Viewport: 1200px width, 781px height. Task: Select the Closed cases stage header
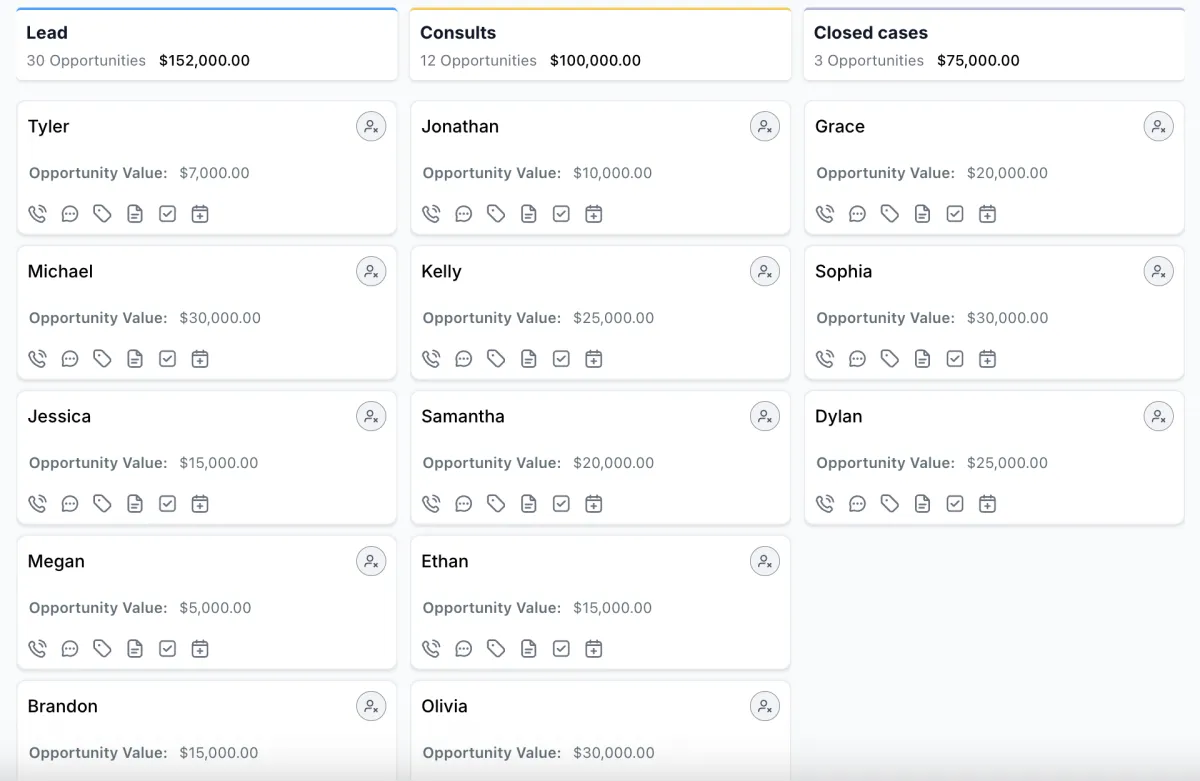pos(870,33)
